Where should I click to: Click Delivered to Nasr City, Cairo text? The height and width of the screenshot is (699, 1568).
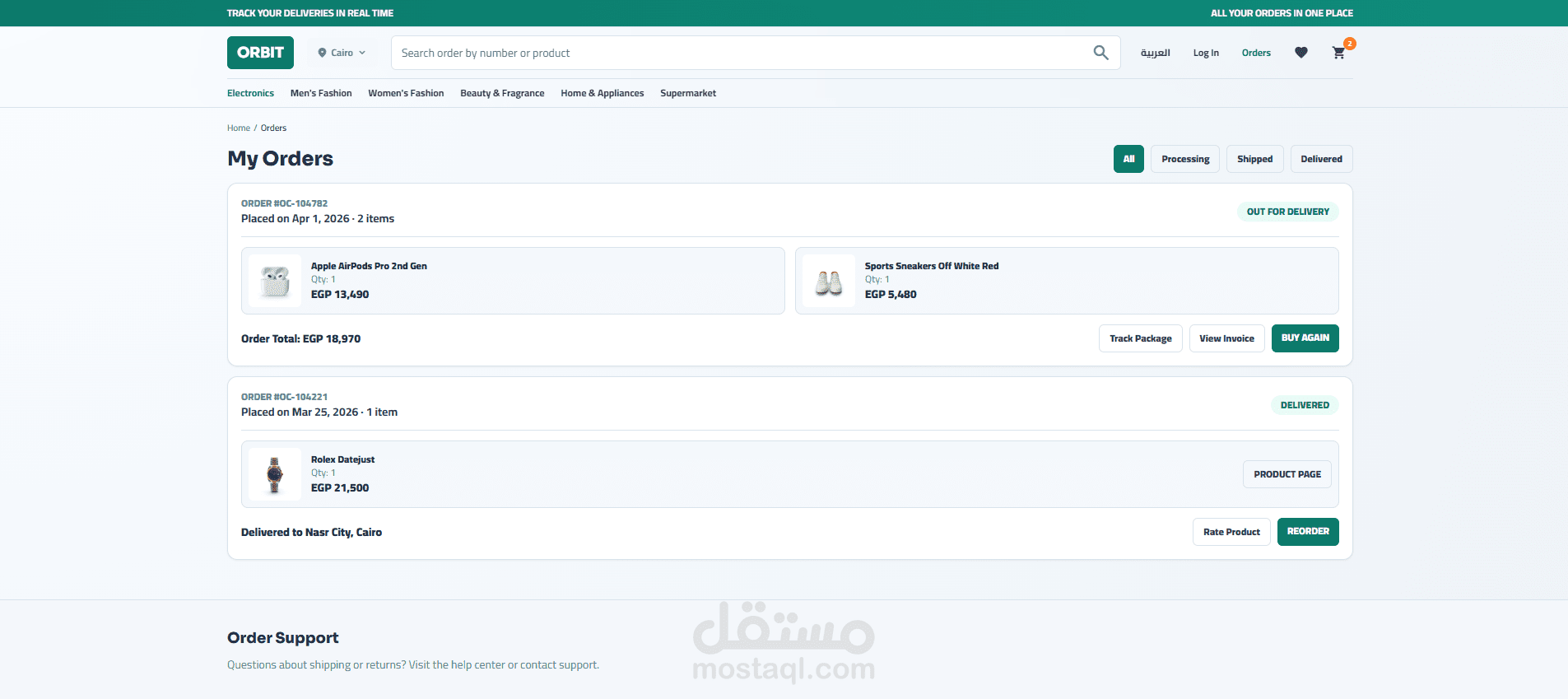(311, 532)
